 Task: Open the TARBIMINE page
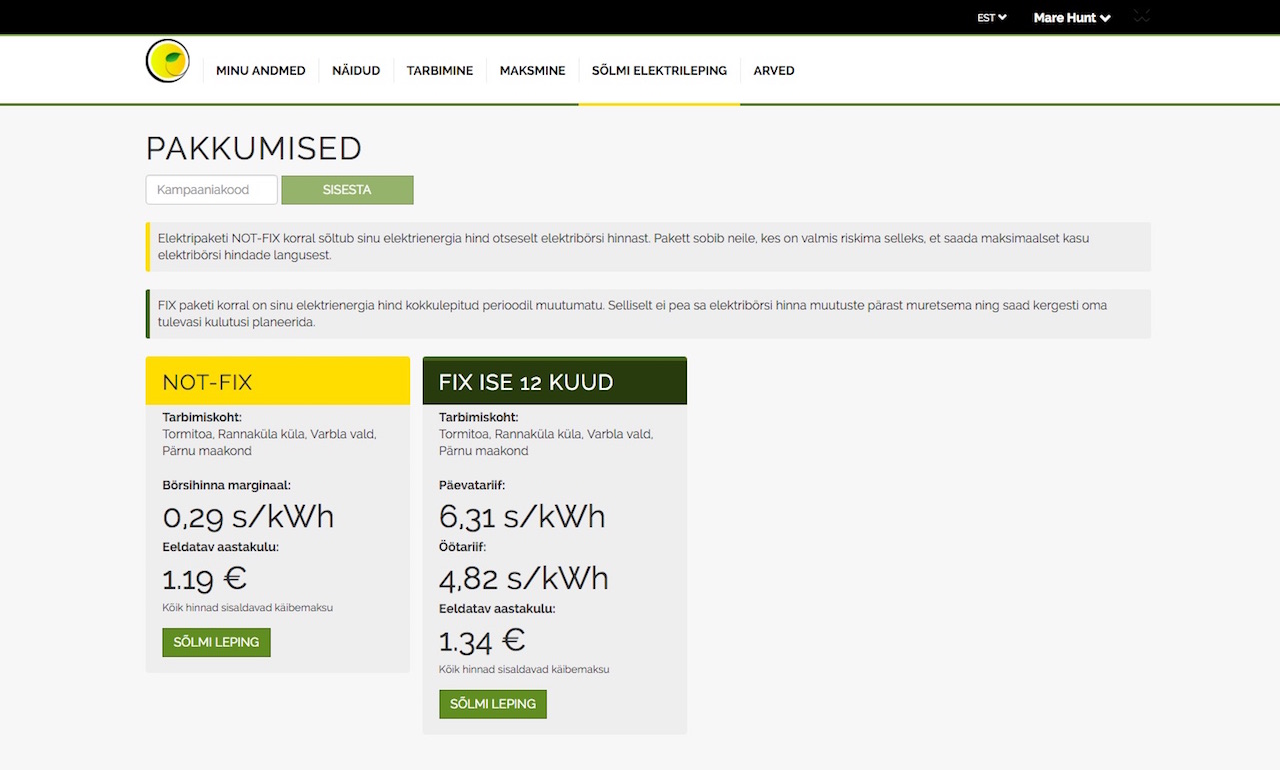[x=440, y=70]
